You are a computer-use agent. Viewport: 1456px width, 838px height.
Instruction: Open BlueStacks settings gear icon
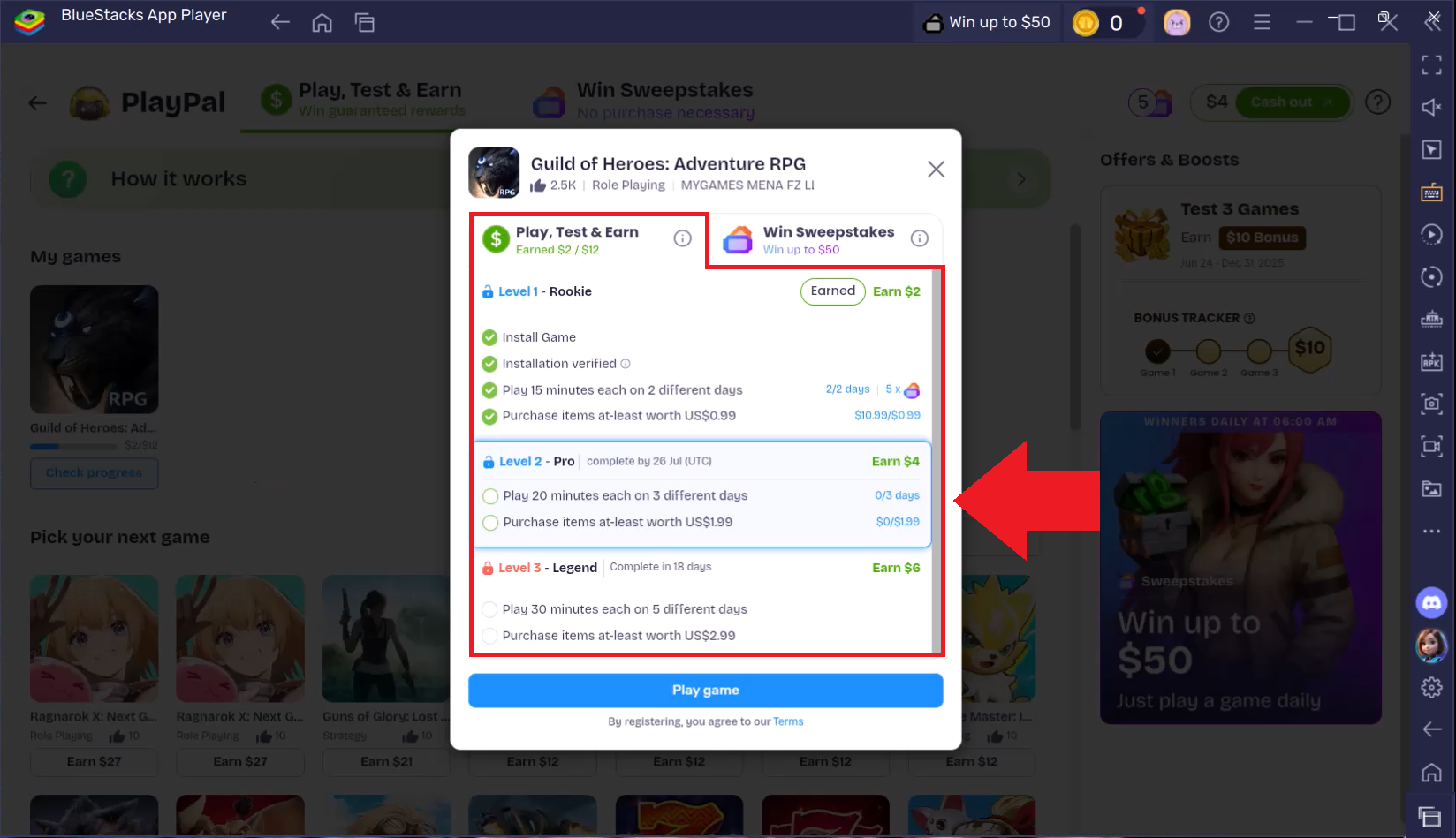pos(1431,687)
